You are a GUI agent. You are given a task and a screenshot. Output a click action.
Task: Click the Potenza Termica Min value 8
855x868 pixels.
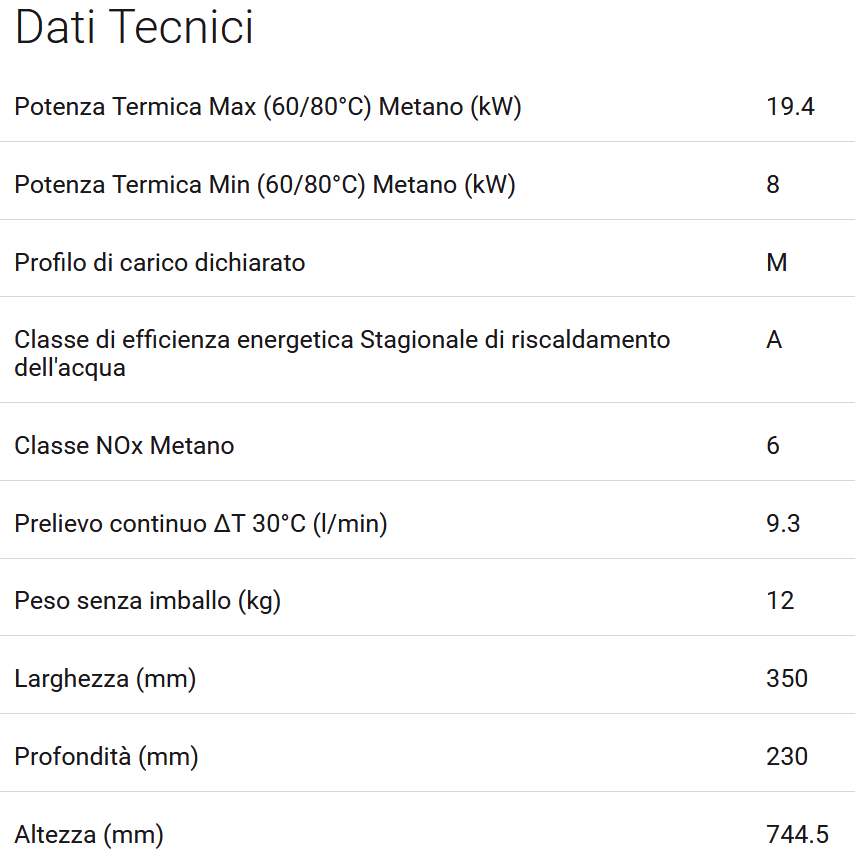(773, 184)
